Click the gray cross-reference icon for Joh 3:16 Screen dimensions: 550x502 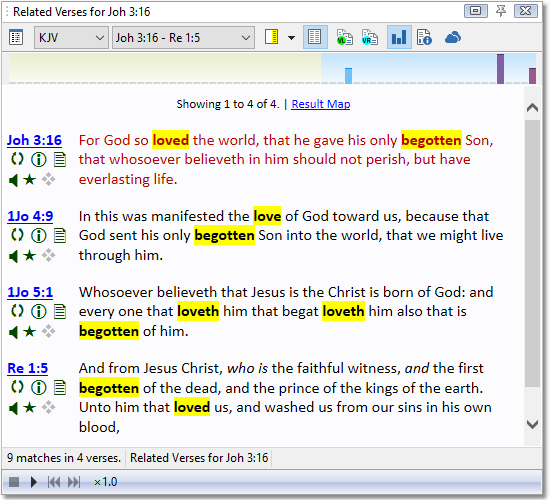(48, 180)
